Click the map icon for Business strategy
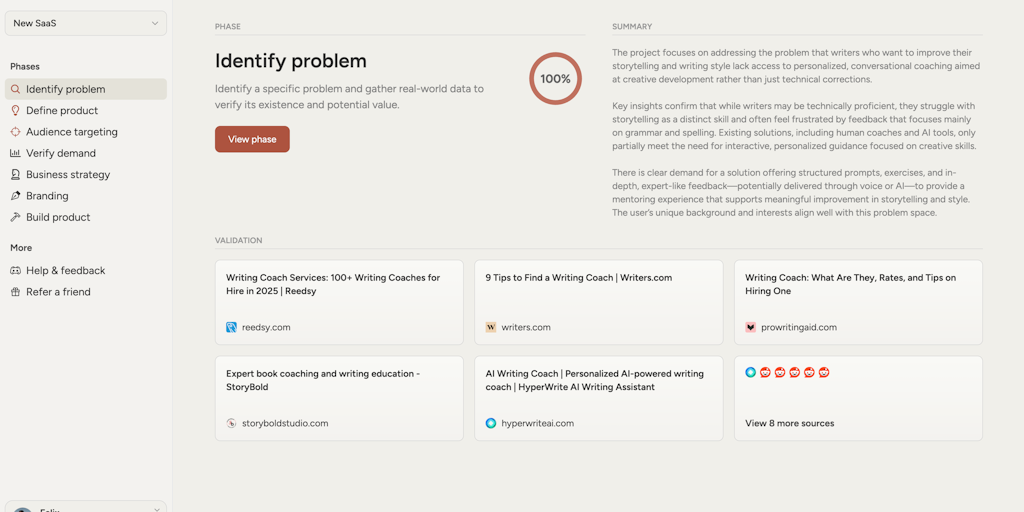Screen dimensions: 1024x512 [15, 174]
